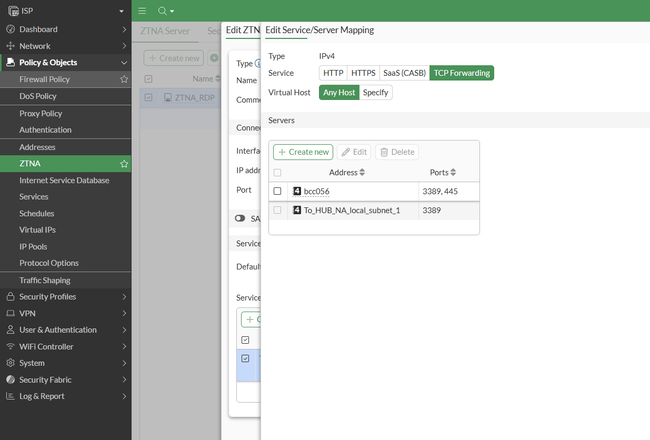Toggle header checkbox in service mapping table
Screen dimensions: 650x440
click(245, 340)
